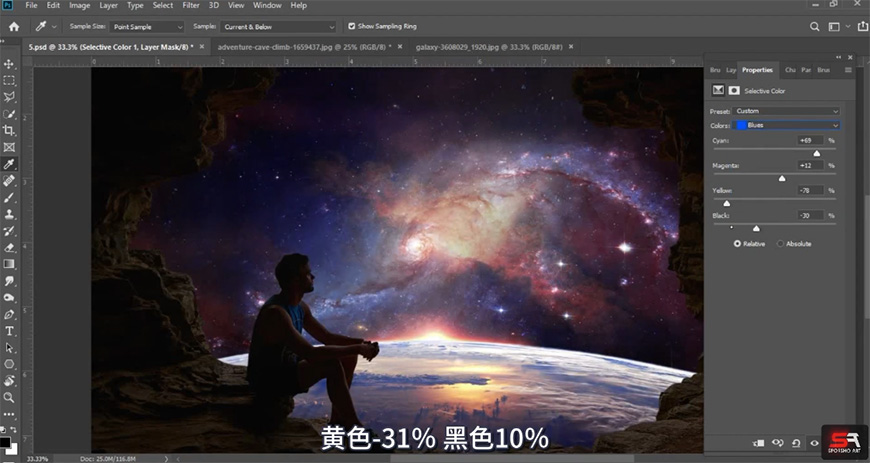Open the File menu
870x463 pixels.
(31, 6)
